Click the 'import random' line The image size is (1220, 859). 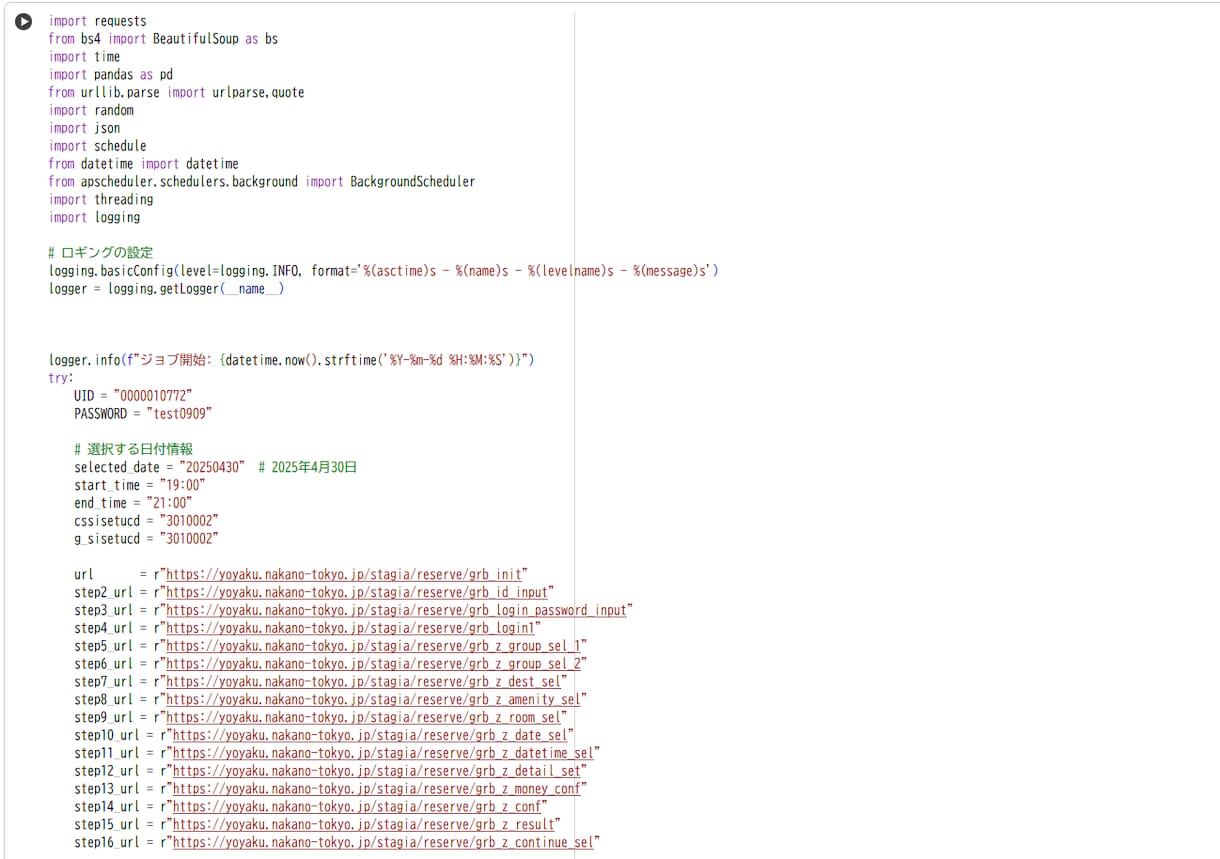point(91,110)
